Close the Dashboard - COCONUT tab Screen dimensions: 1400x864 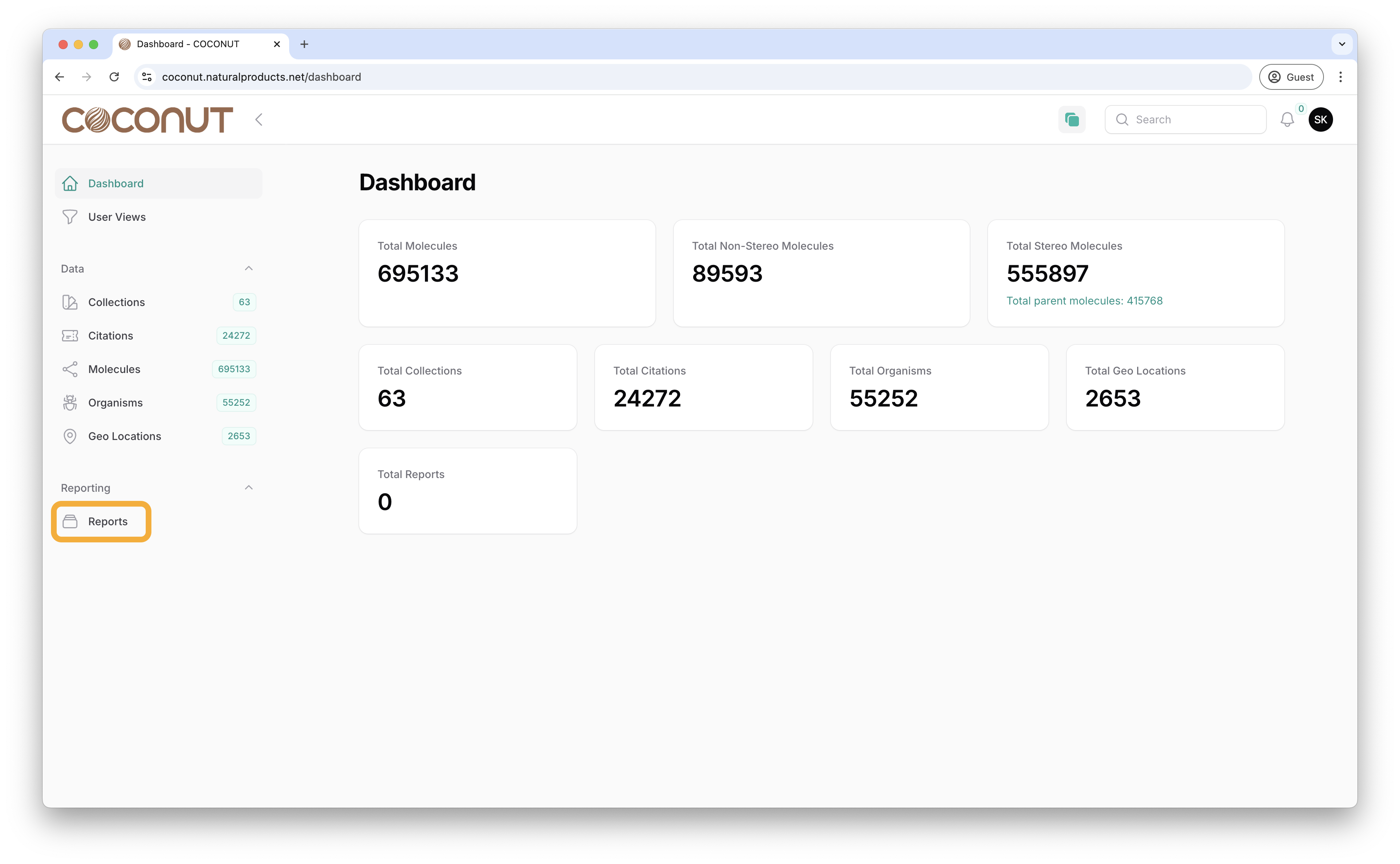tap(277, 44)
